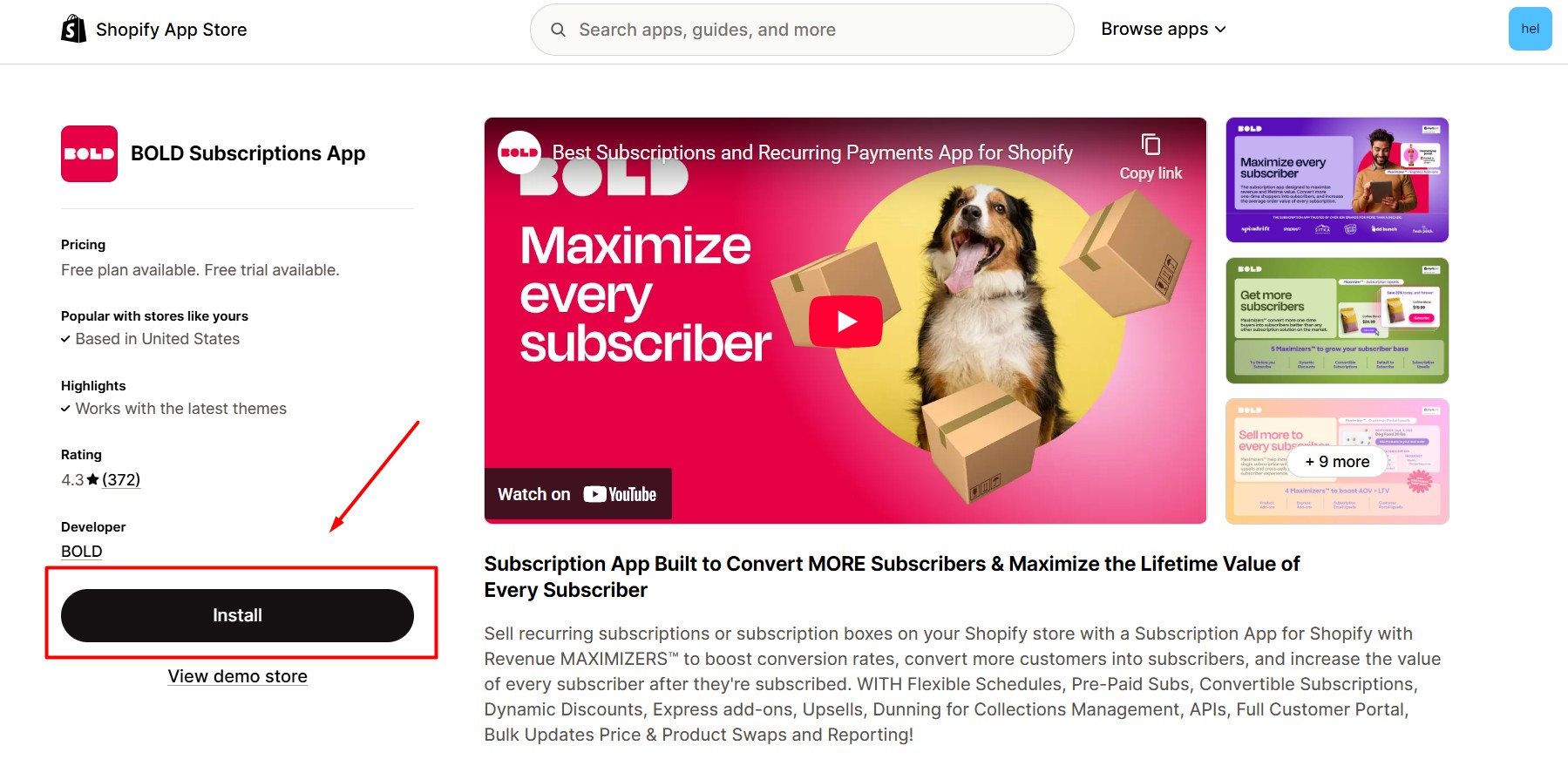Click the Install button
The width and height of the screenshot is (1568, 759).
coord(236,614)
